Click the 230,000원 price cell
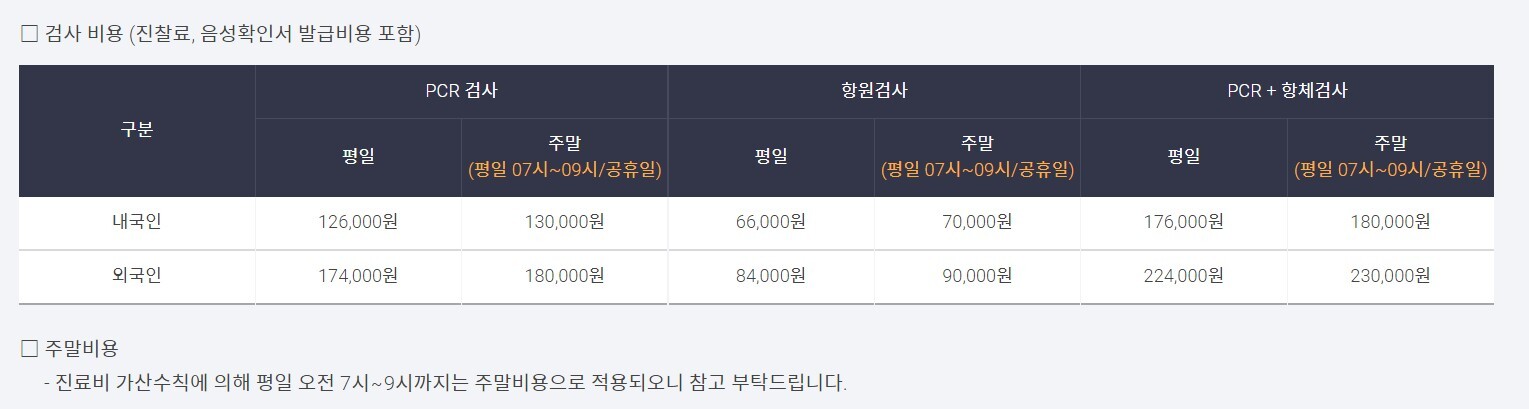This screenshot has height=409, width=1529. point(1390,275)
